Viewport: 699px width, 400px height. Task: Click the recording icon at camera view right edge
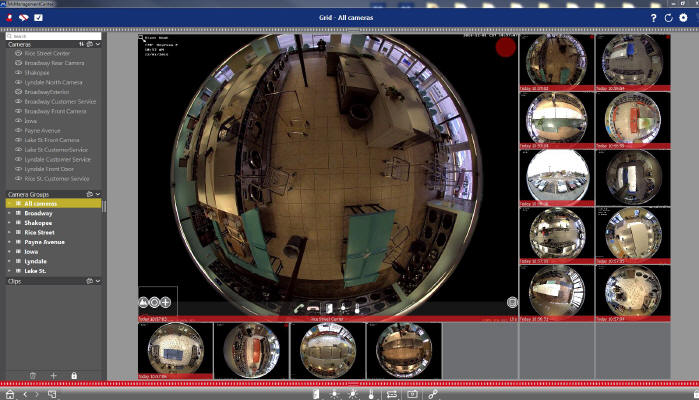click(512, 303)
